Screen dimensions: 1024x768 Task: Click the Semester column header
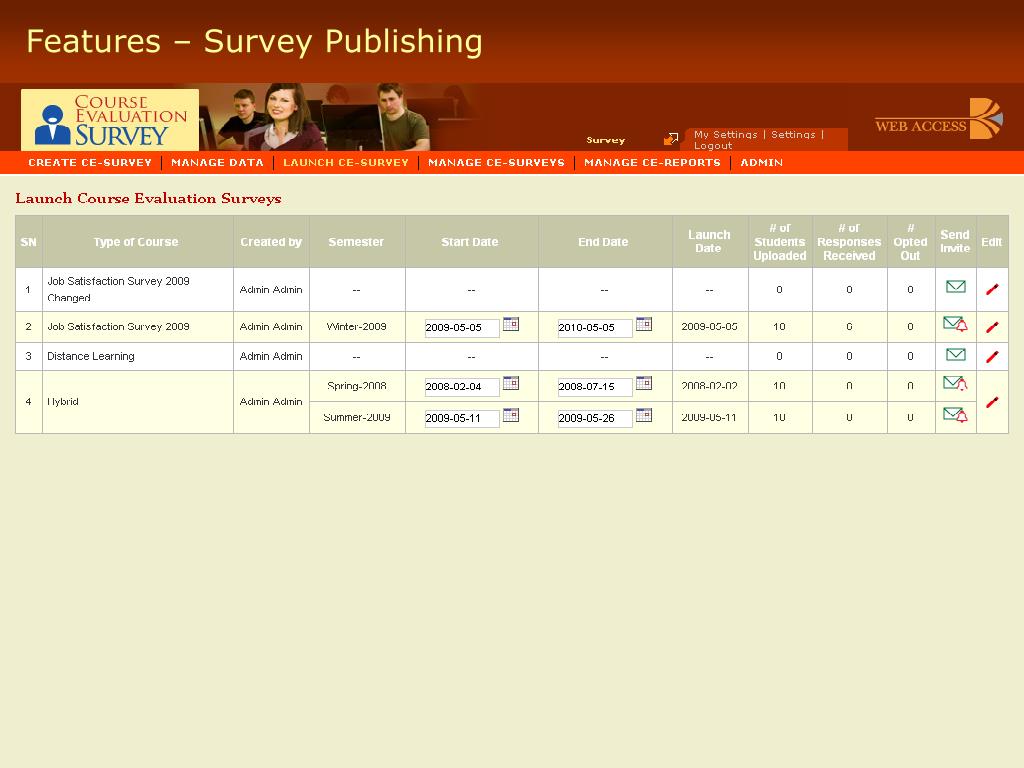click(356, 242)
